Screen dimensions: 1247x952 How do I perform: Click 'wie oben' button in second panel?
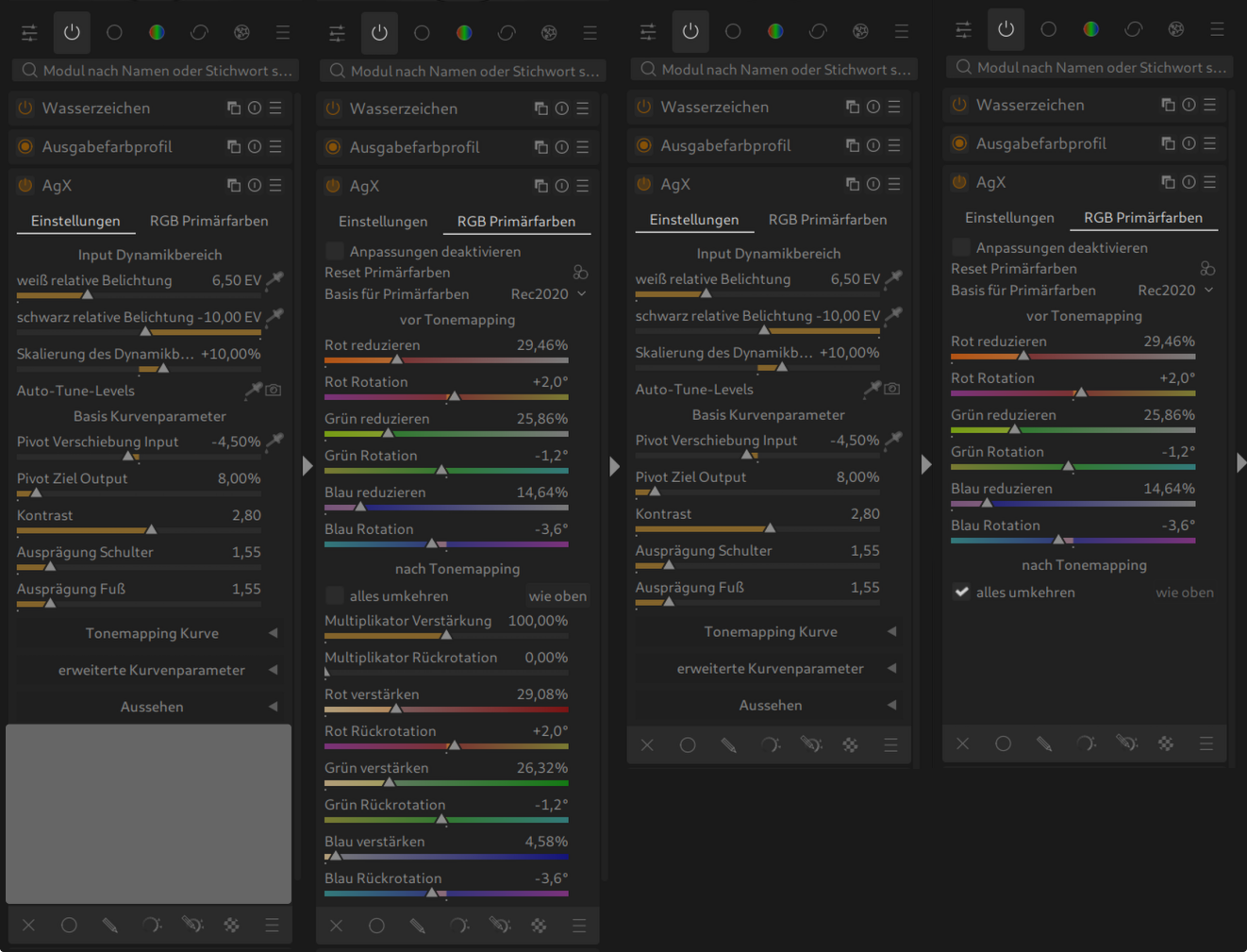click(x=557, y=596)
